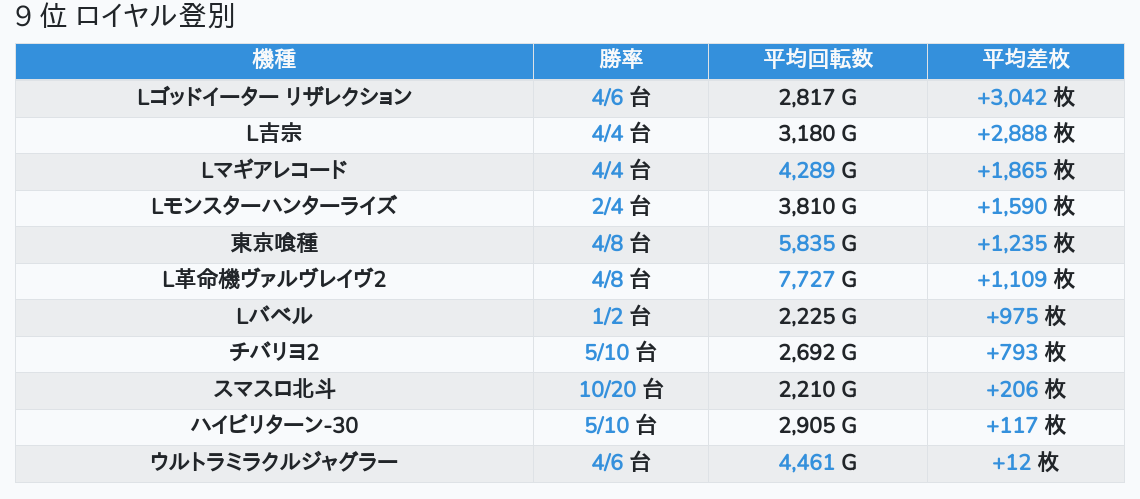
Task: Click the +2,888 link in L吉宗 row
Action: [1012, 134]
